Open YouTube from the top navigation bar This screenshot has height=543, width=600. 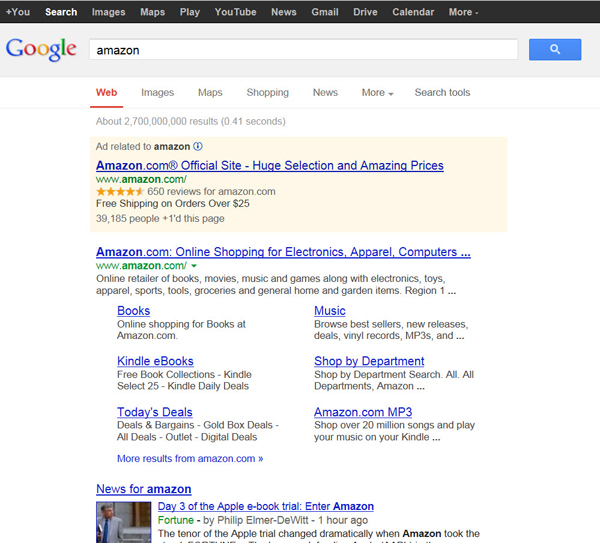(235, 12)
